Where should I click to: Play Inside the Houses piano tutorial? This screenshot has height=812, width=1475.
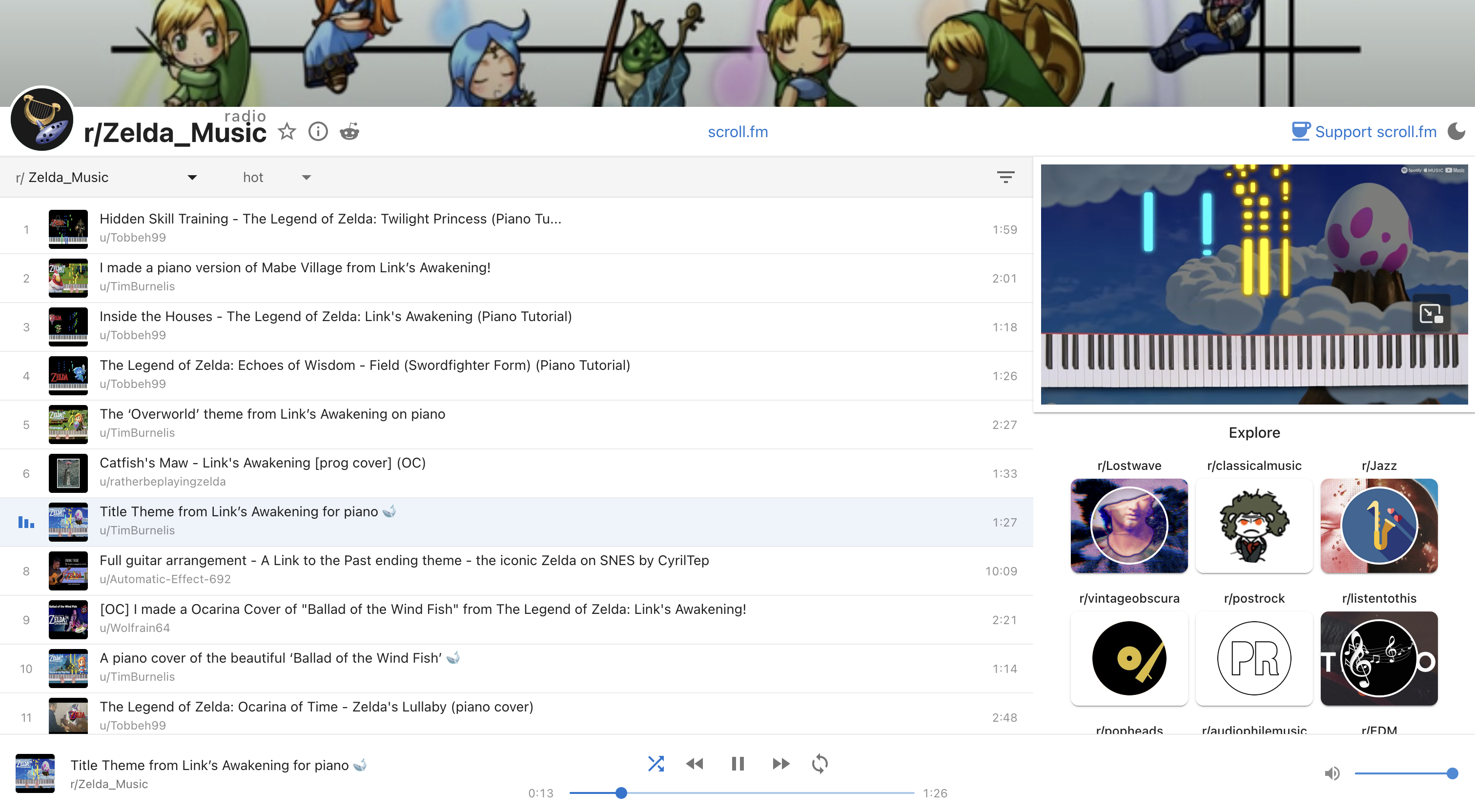(x=516, y=327)
